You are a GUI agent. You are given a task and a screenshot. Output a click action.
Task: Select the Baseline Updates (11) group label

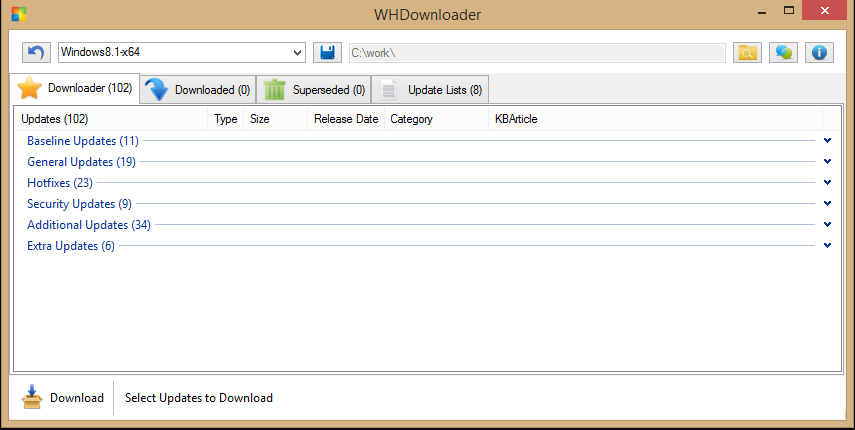[x=83, y=141]
